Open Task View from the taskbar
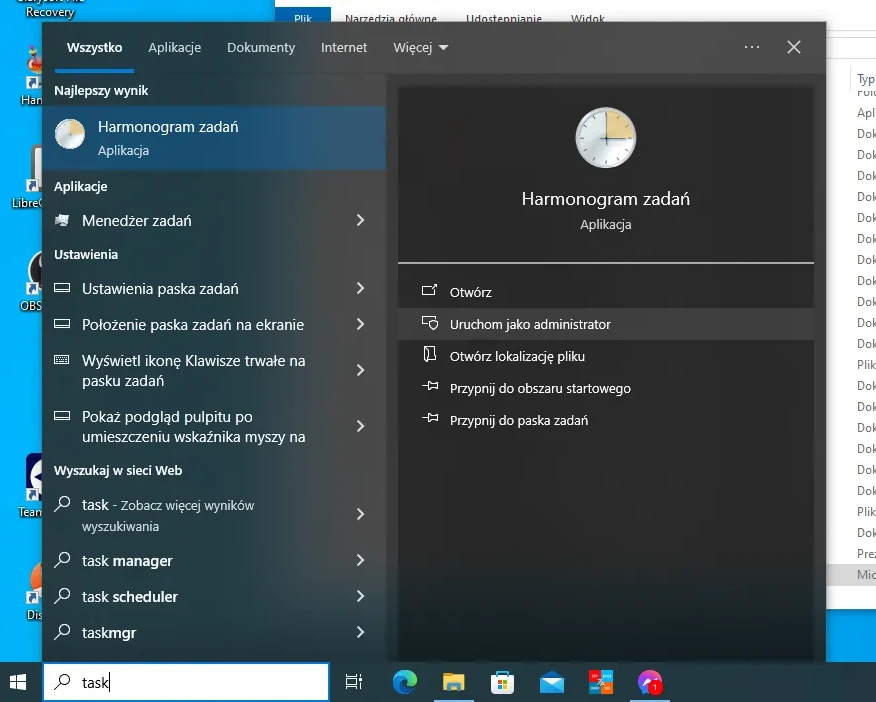Screen dimensions: 876x702 click(x=353, y=682)
